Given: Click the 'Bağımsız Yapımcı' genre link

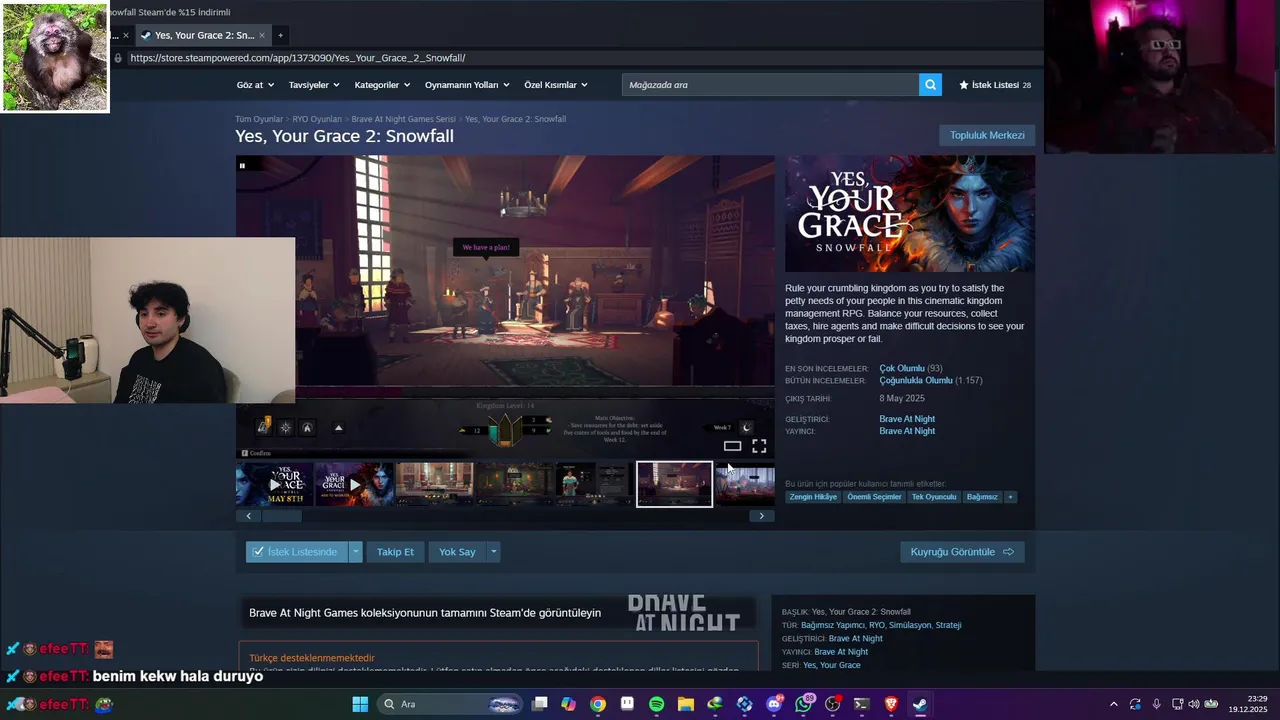Looking at the screenshot, I should [833, 625].
